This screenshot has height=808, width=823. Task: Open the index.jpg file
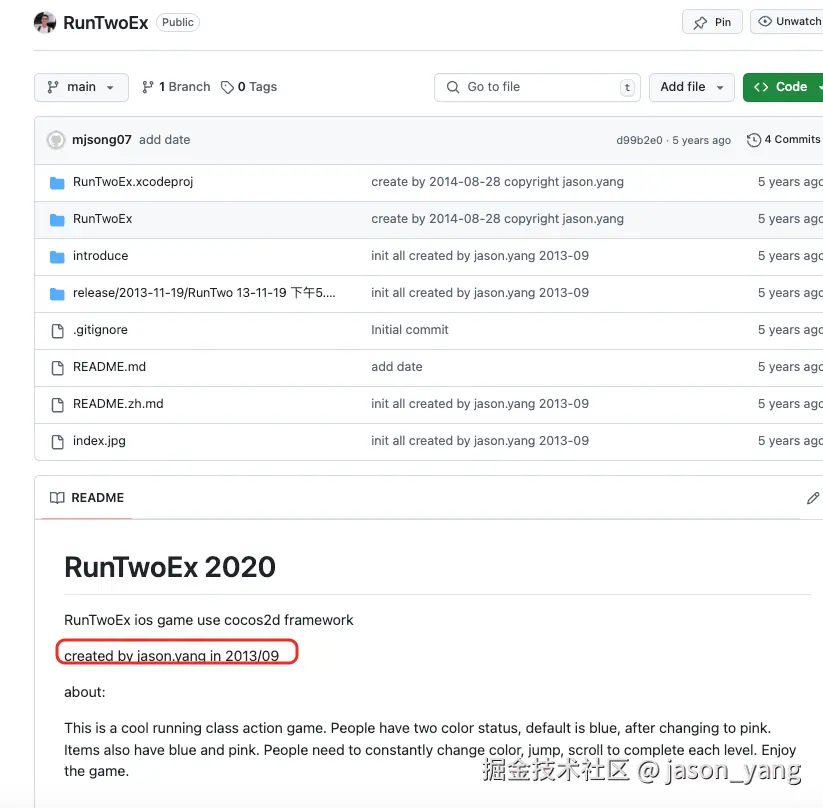pos(99,441)
